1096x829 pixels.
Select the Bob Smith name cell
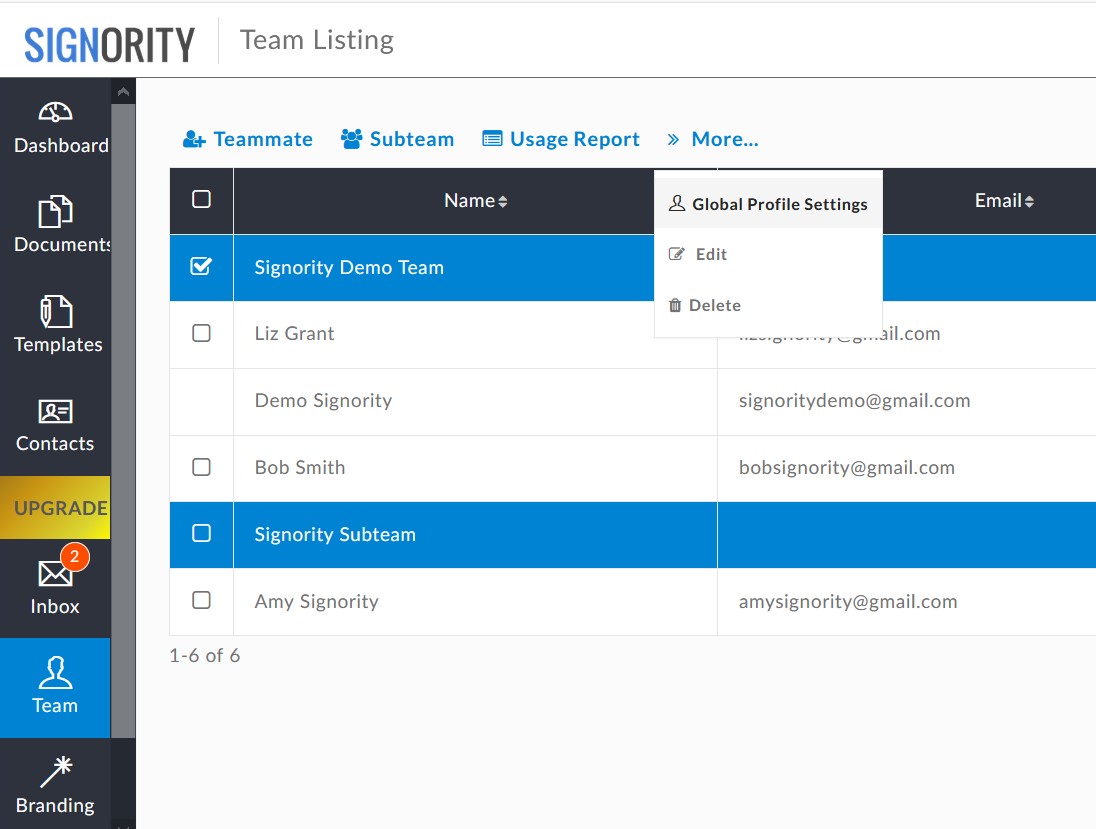[x=300, y=467]
